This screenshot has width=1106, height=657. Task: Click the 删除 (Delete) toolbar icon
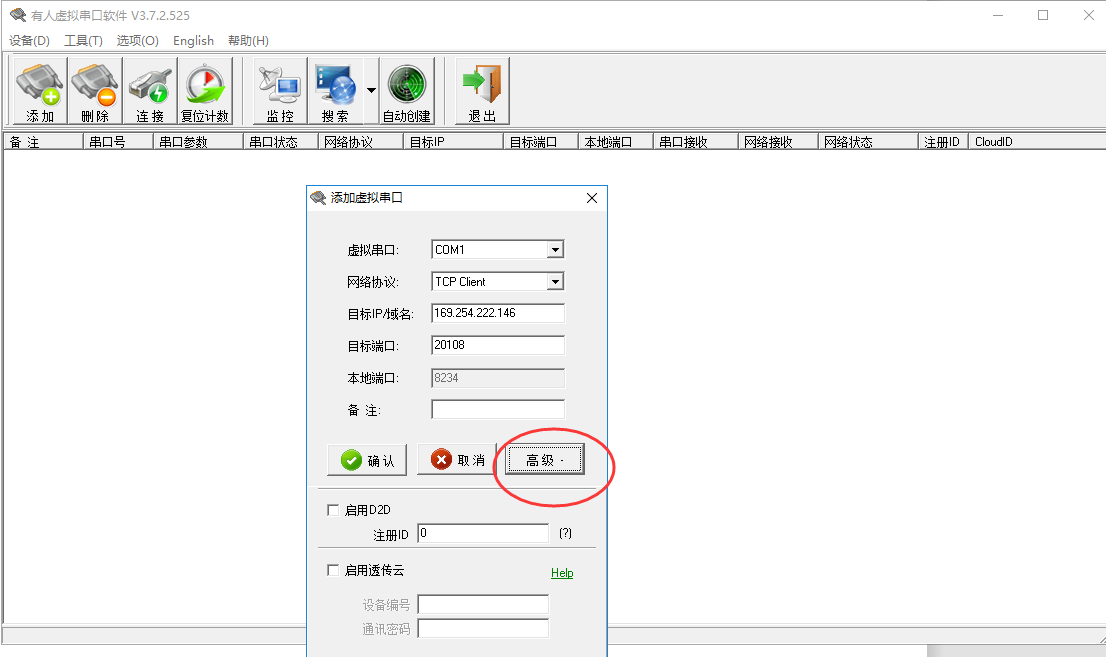[x=95, y=92]
